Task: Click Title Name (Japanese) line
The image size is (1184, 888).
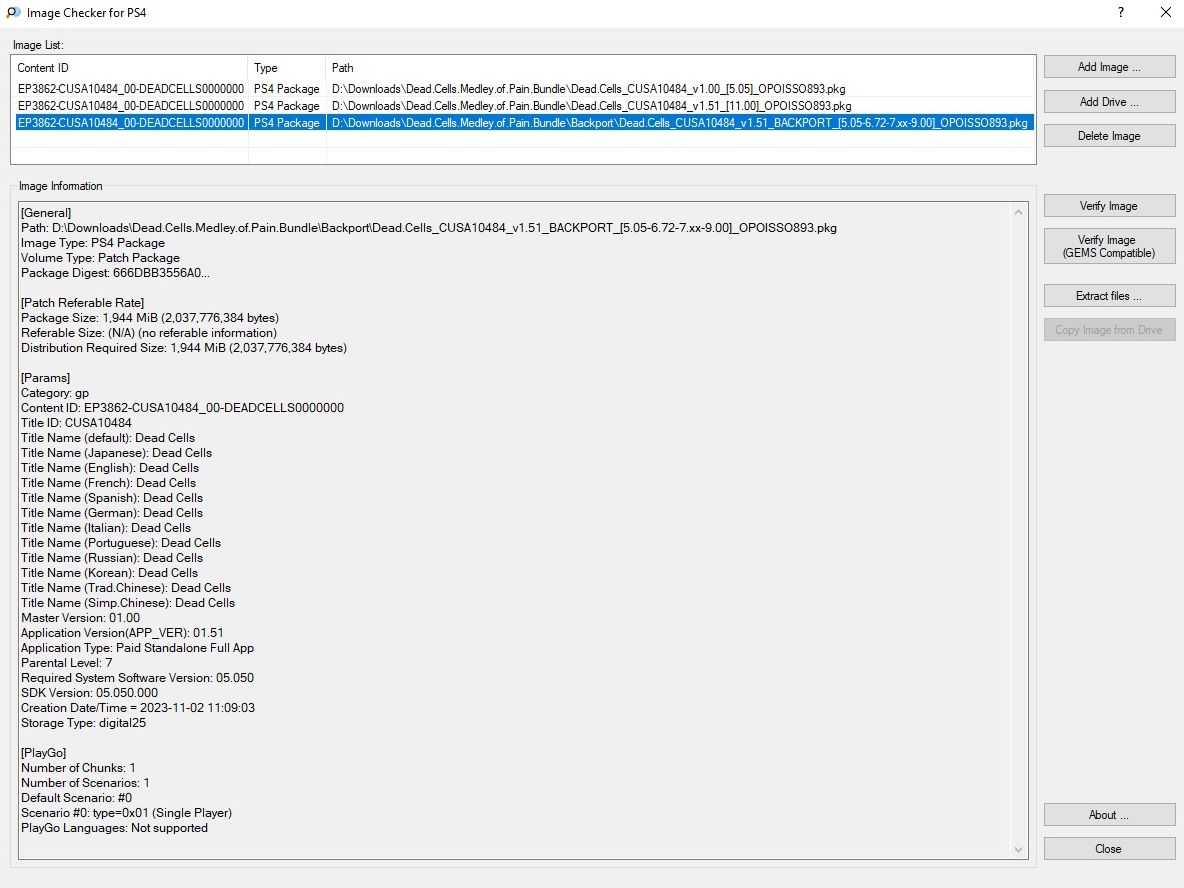Action: pyautogui.click(x=116, y=453)
